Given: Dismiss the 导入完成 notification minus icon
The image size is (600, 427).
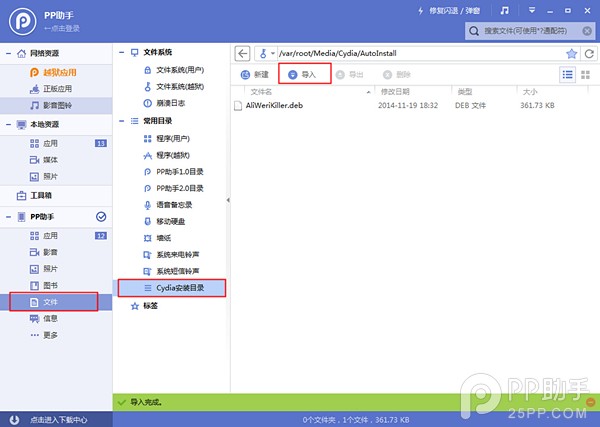Looking at the screenshot, I should click(x=591, y=402).
